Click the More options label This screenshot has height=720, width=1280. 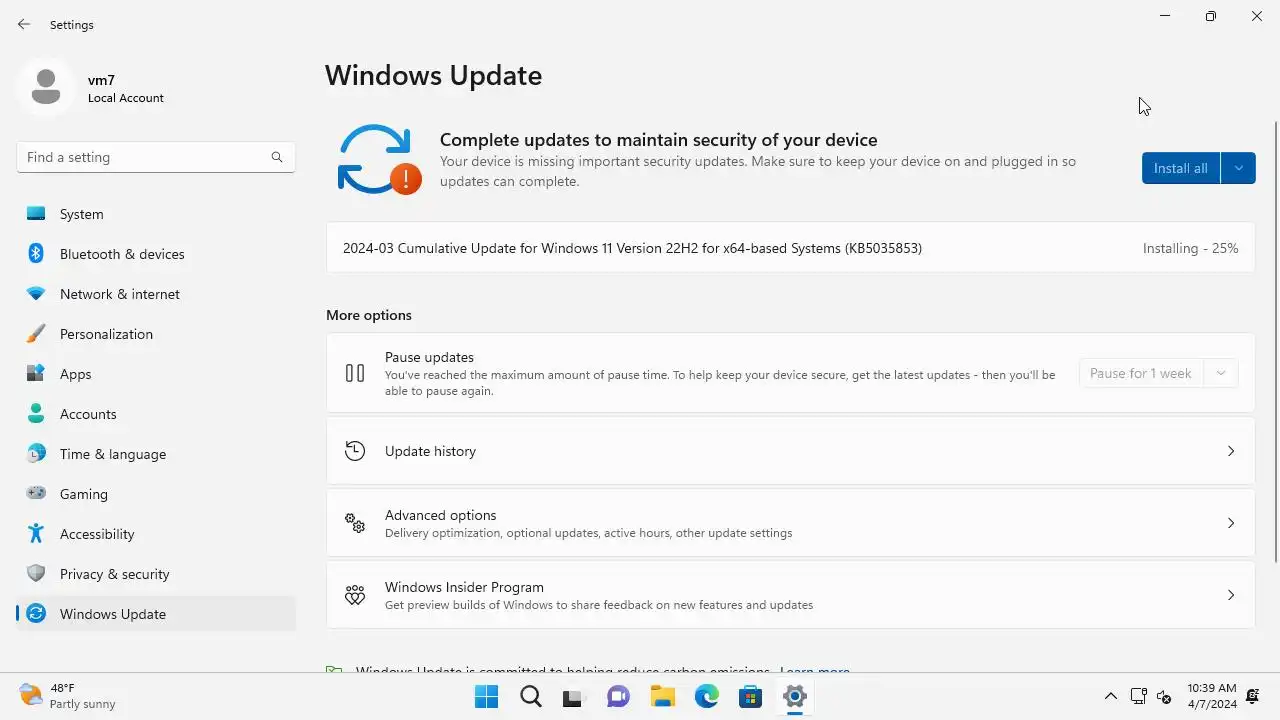pos(369,315)
